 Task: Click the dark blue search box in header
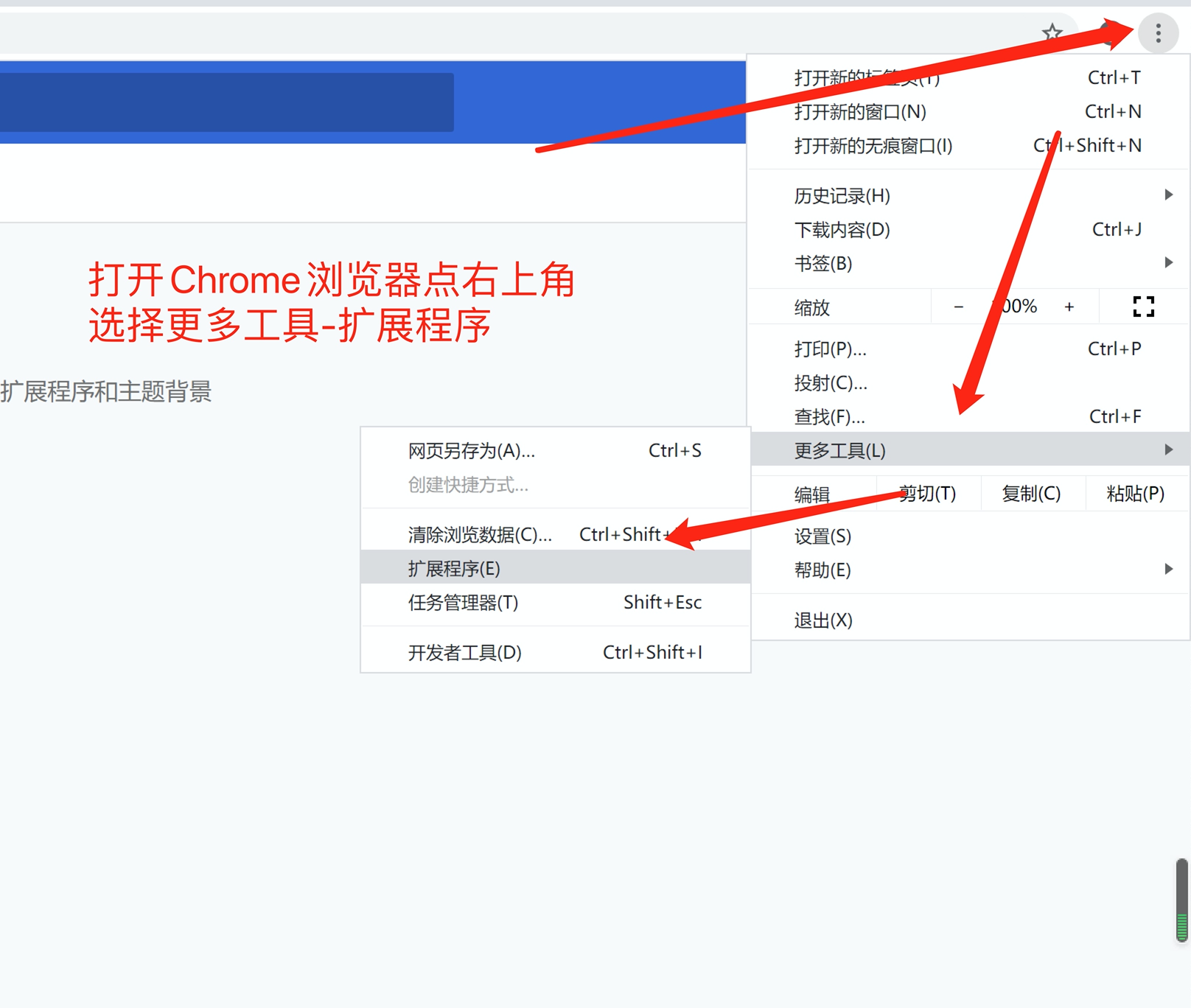pyautogui.click(x=226, y=102)
